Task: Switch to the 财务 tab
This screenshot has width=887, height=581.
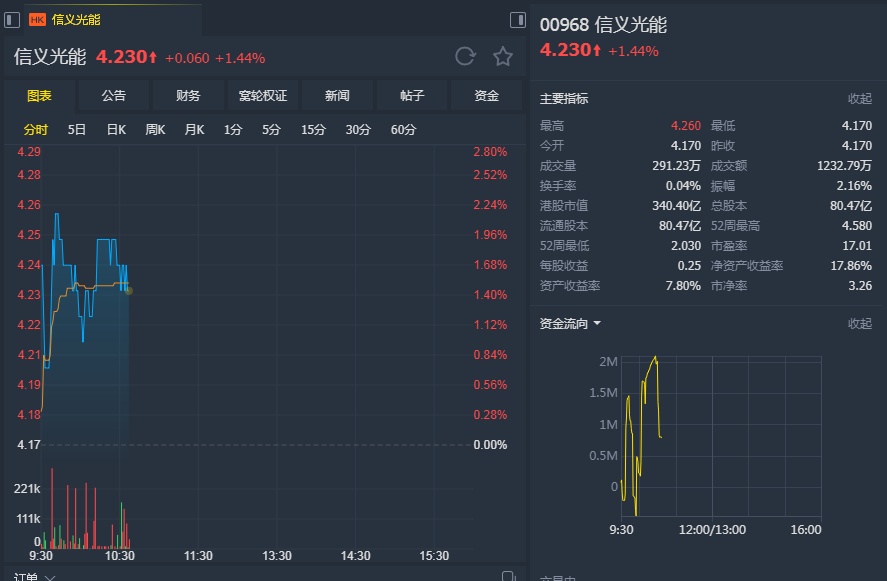Action: tap(188, 96)
